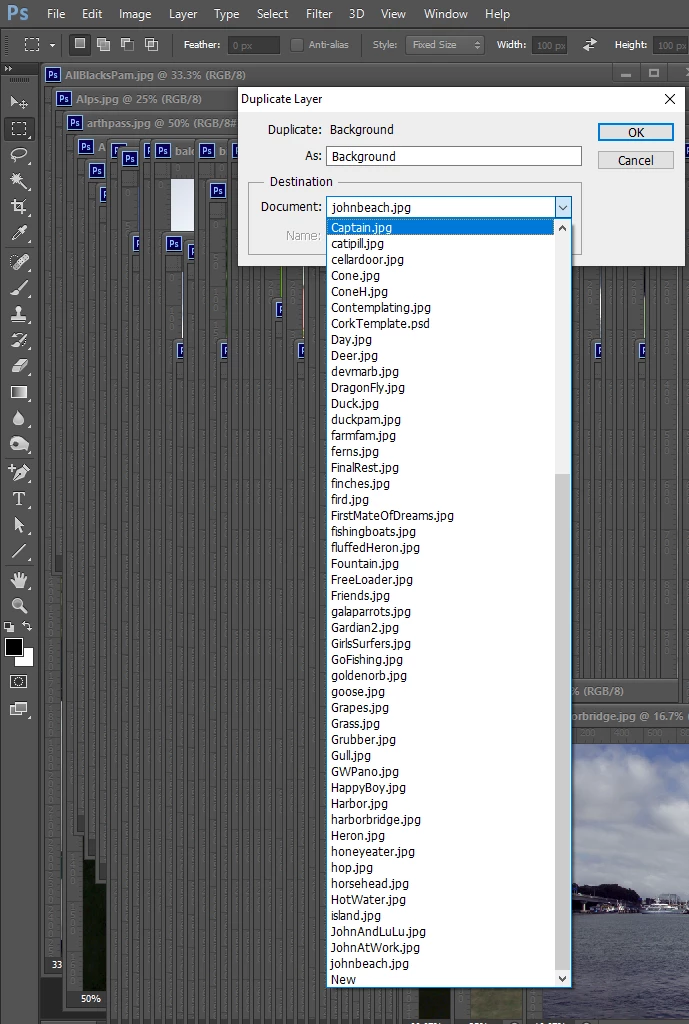Select the Brush tool
Screen dimensions: 689x1024
point(19,288)
